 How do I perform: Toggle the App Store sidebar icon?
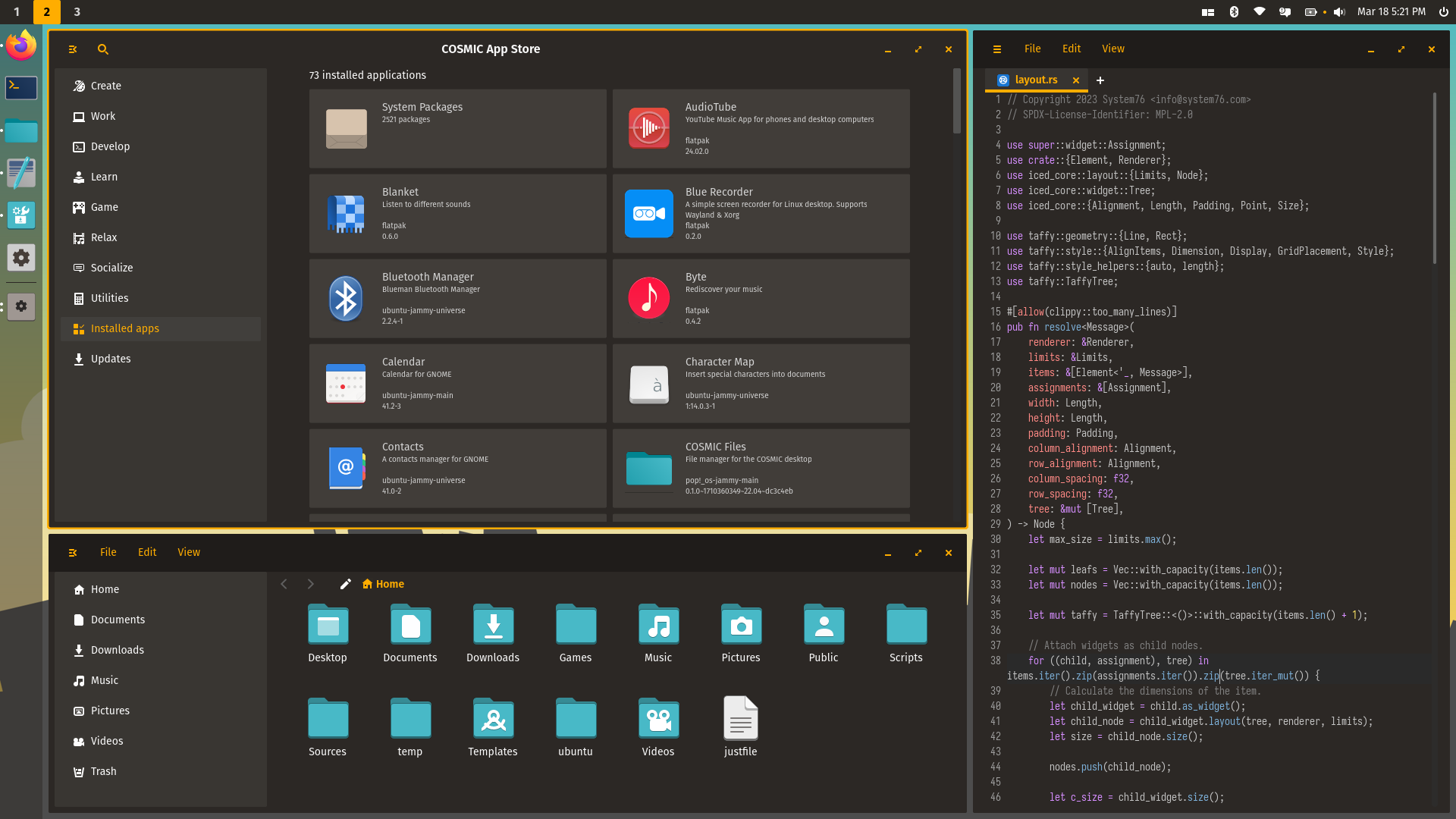pyautogui.click(x=73, y=49)
